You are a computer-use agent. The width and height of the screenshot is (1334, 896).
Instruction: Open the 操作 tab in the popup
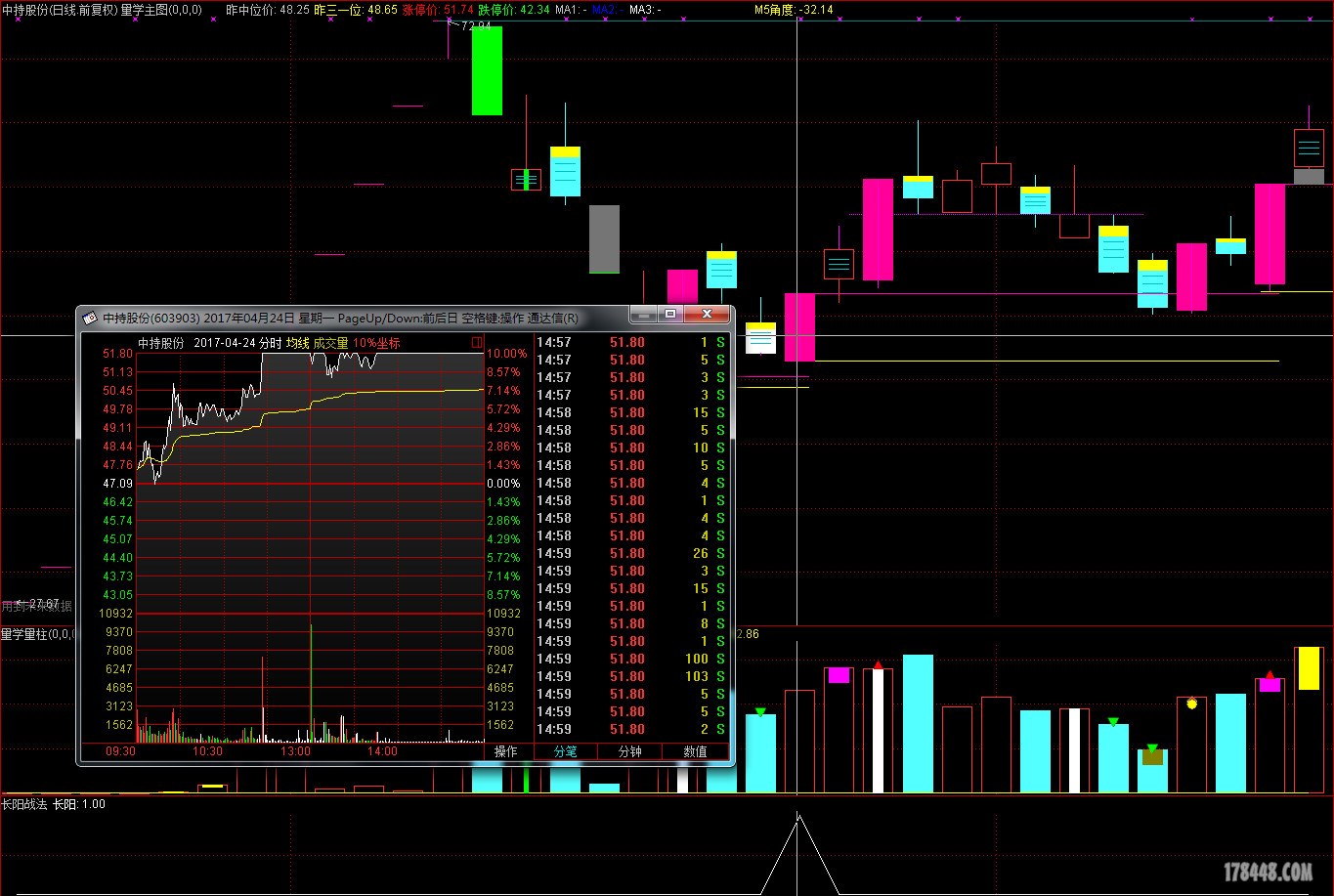coord(505,751)
